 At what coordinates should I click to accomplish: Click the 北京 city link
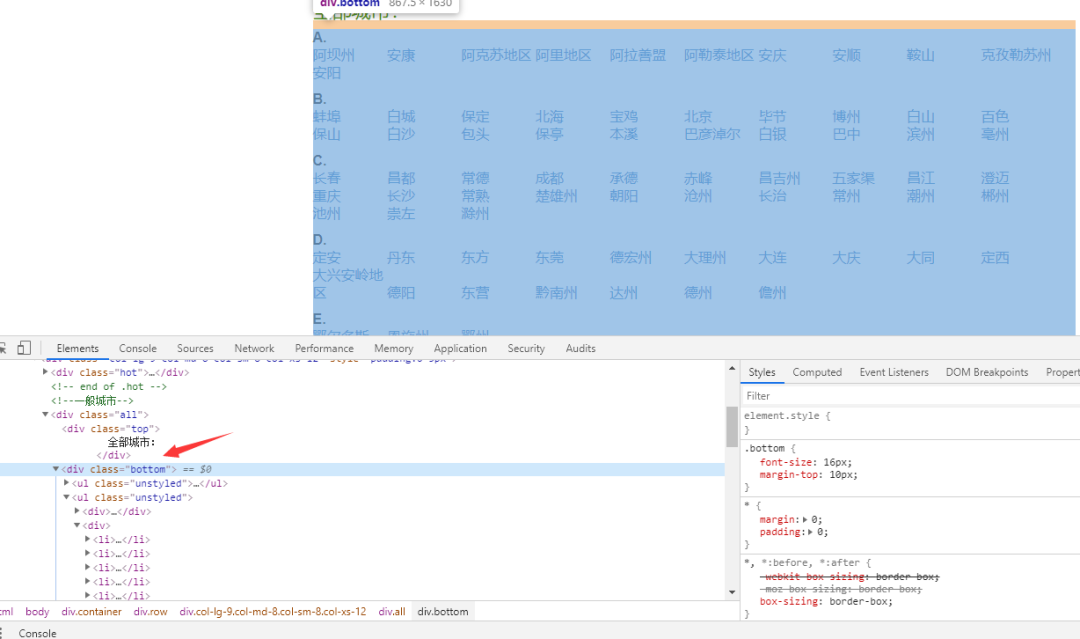[x=698, y=117]
